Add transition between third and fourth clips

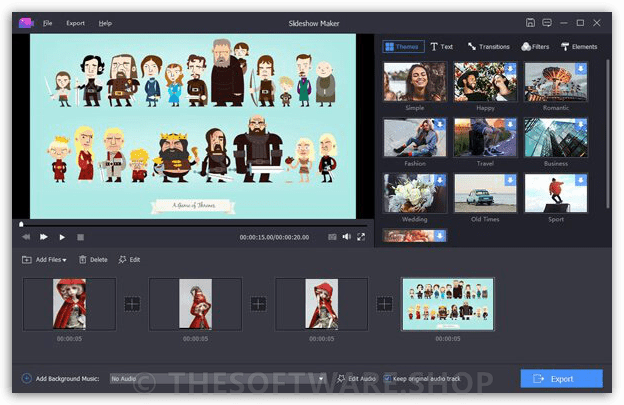[x=384, y=304]
